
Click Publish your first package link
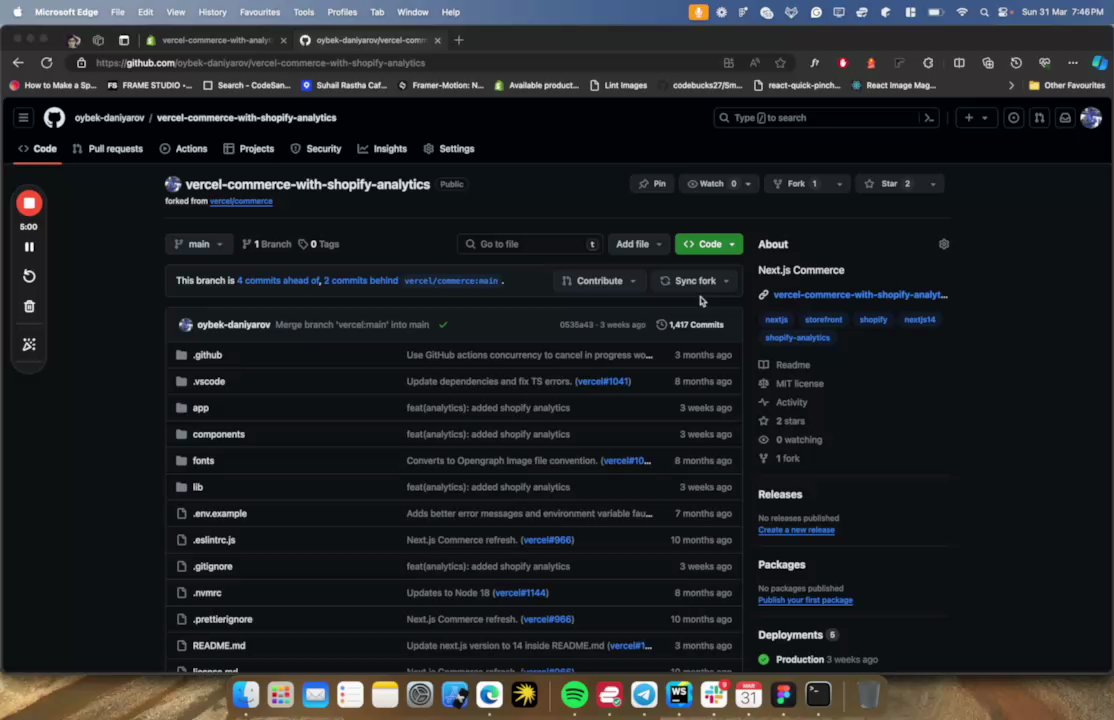tap(805, 601)
